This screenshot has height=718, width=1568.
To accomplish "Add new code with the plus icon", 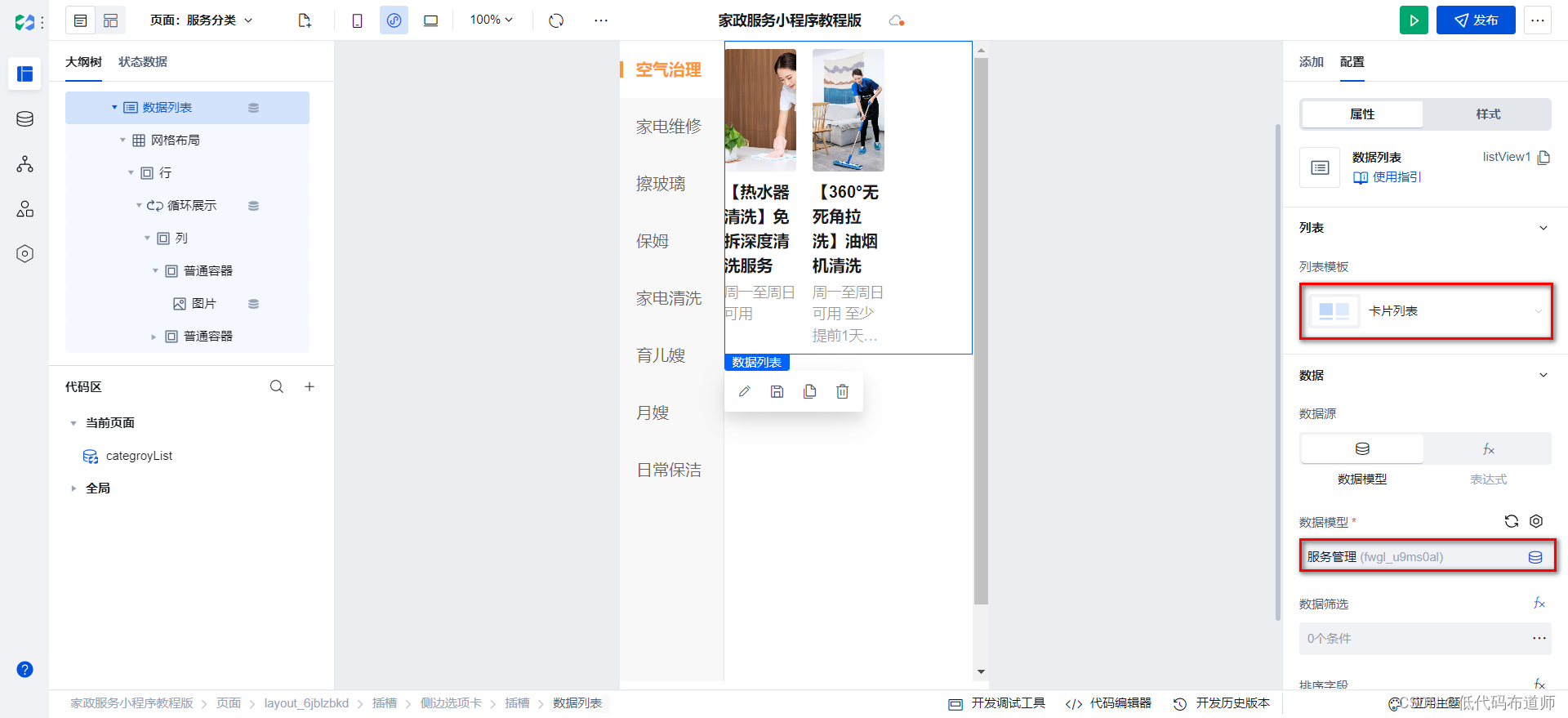I will [310, 386].
